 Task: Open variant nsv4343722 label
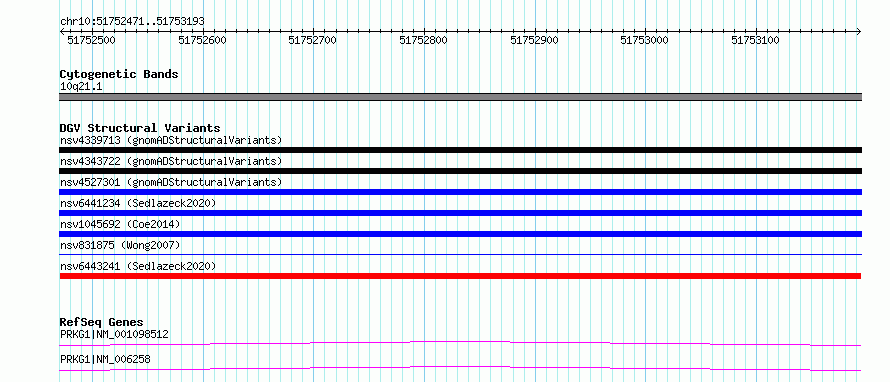(x=171, y=161)
